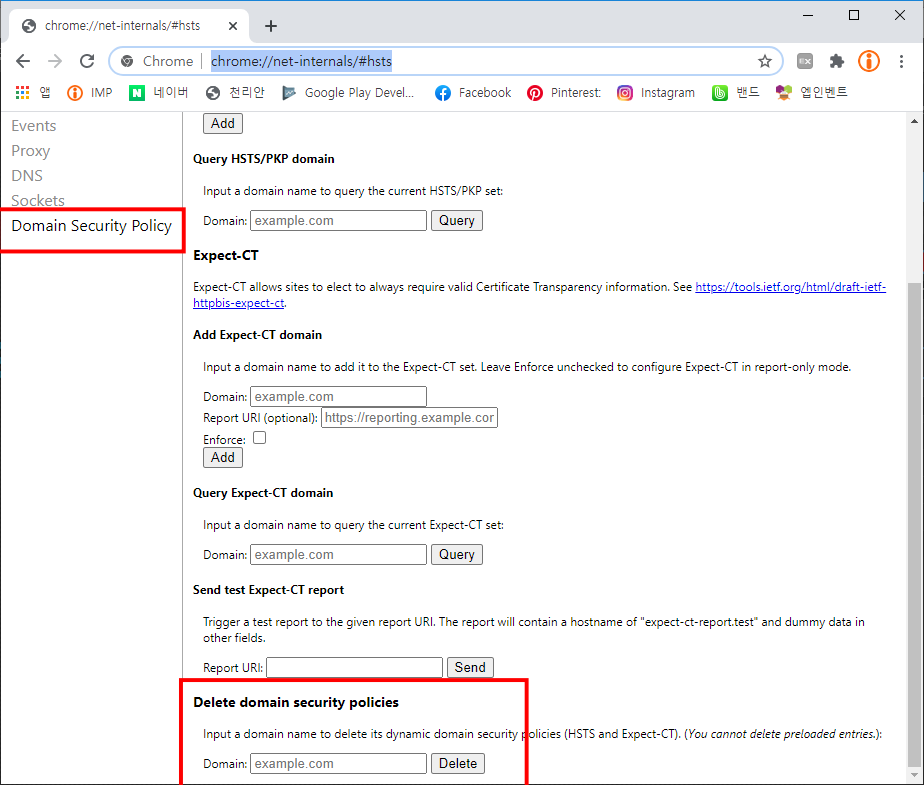Viewport: 924px width, 785px height.
Task: Reload the net-internals page
Action: point(87,61)
